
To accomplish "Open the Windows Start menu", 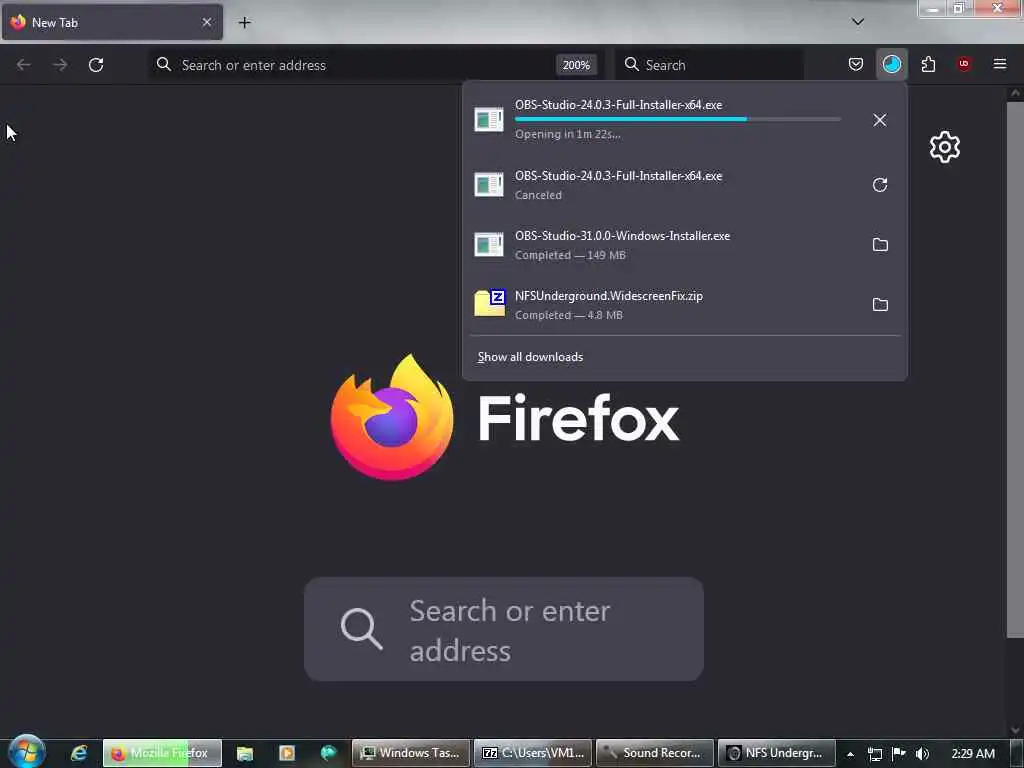I will click(x=26, y=752).
